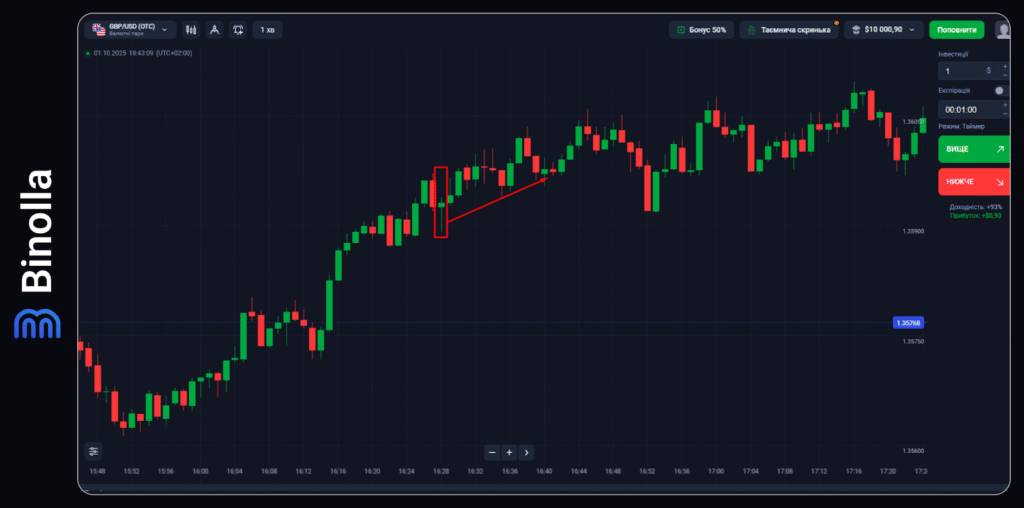Expand the GBP/USD (OTC) asset selector

(130, 30)
